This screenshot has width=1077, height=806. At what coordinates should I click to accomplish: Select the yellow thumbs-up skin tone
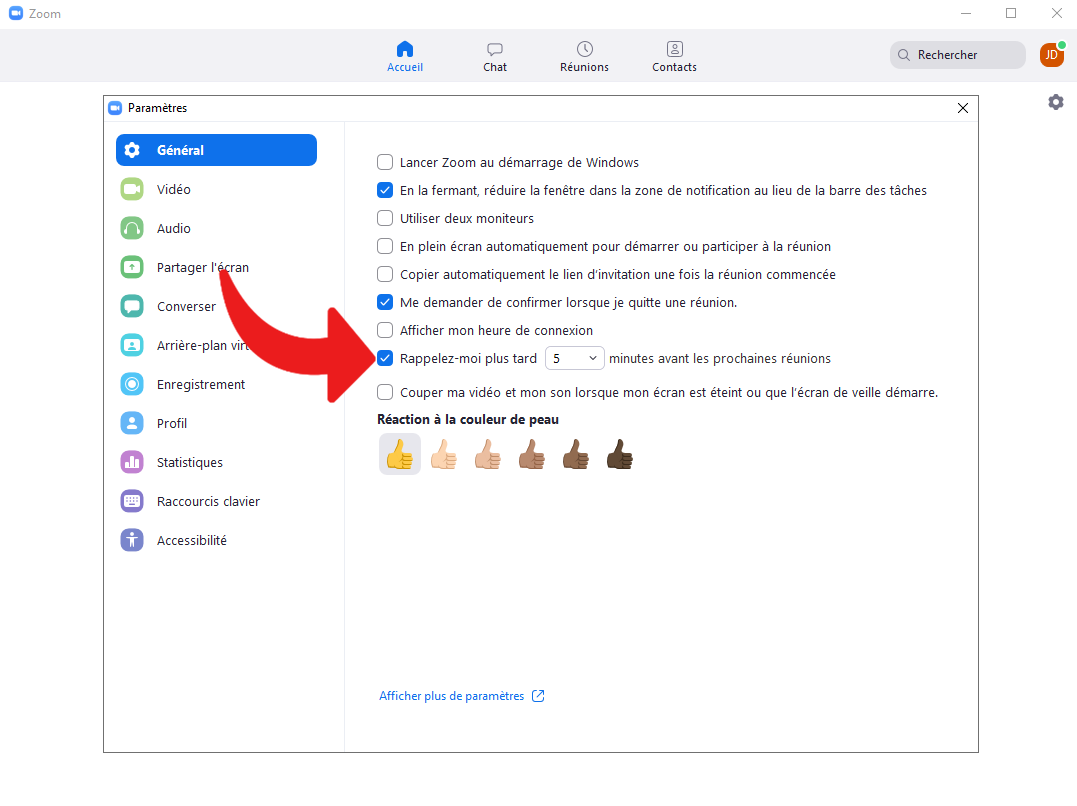(400, 454)
